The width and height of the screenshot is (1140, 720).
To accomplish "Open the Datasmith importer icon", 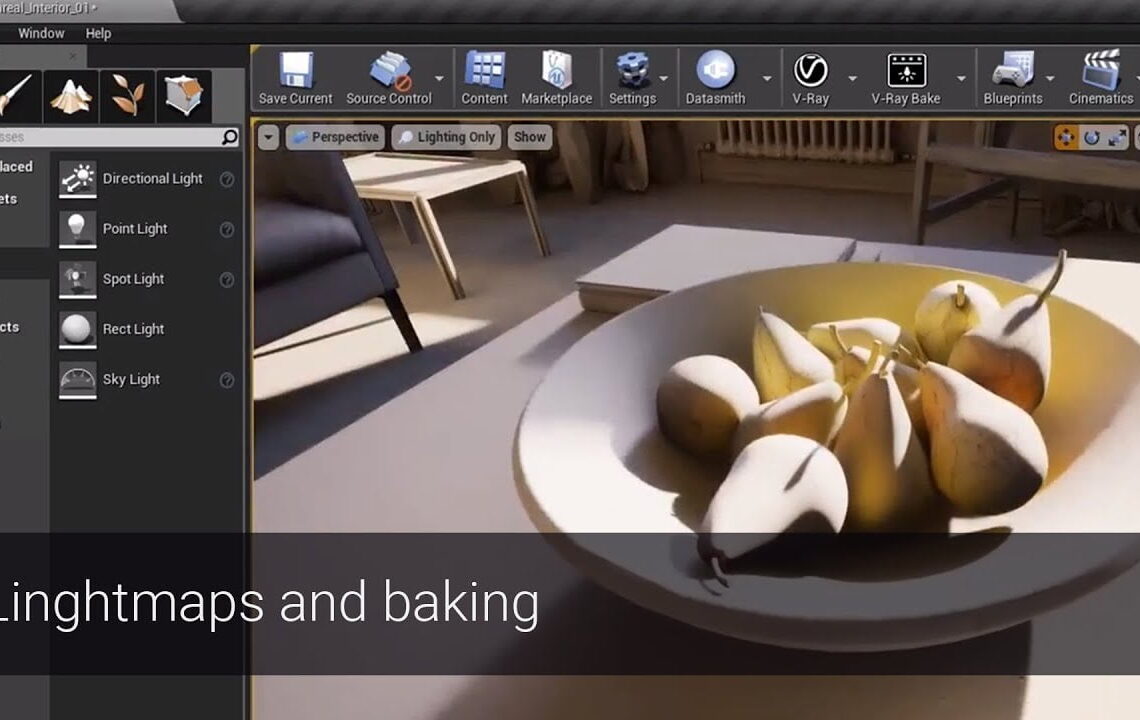I will coord(716,72).
